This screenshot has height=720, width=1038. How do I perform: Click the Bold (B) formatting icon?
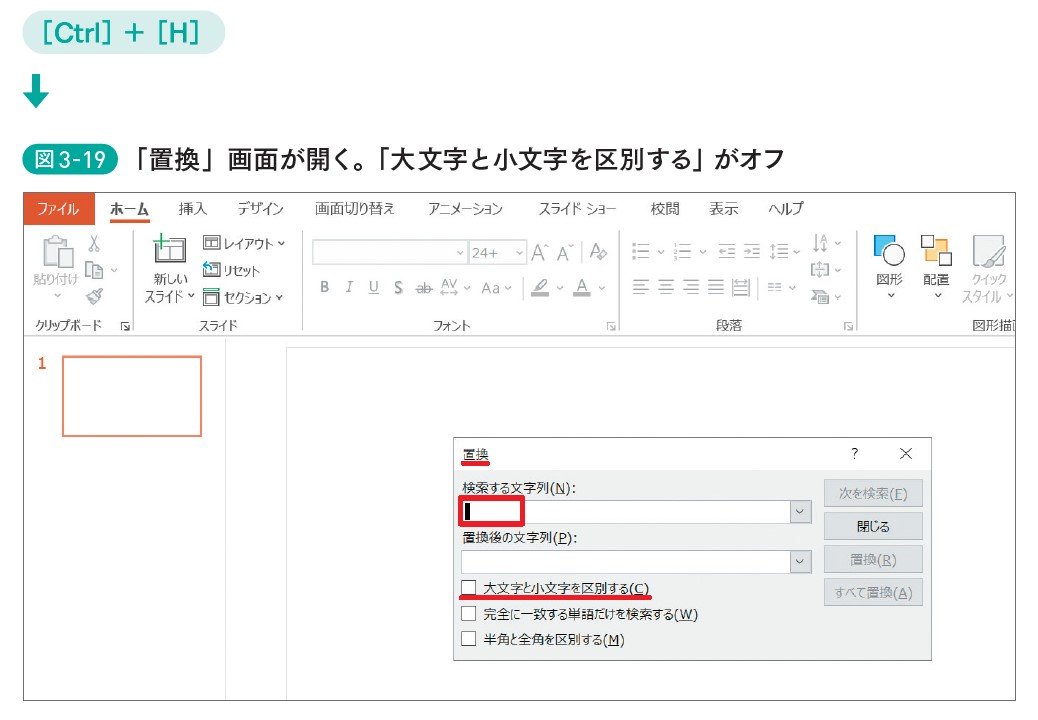click(x=324, y=288)
